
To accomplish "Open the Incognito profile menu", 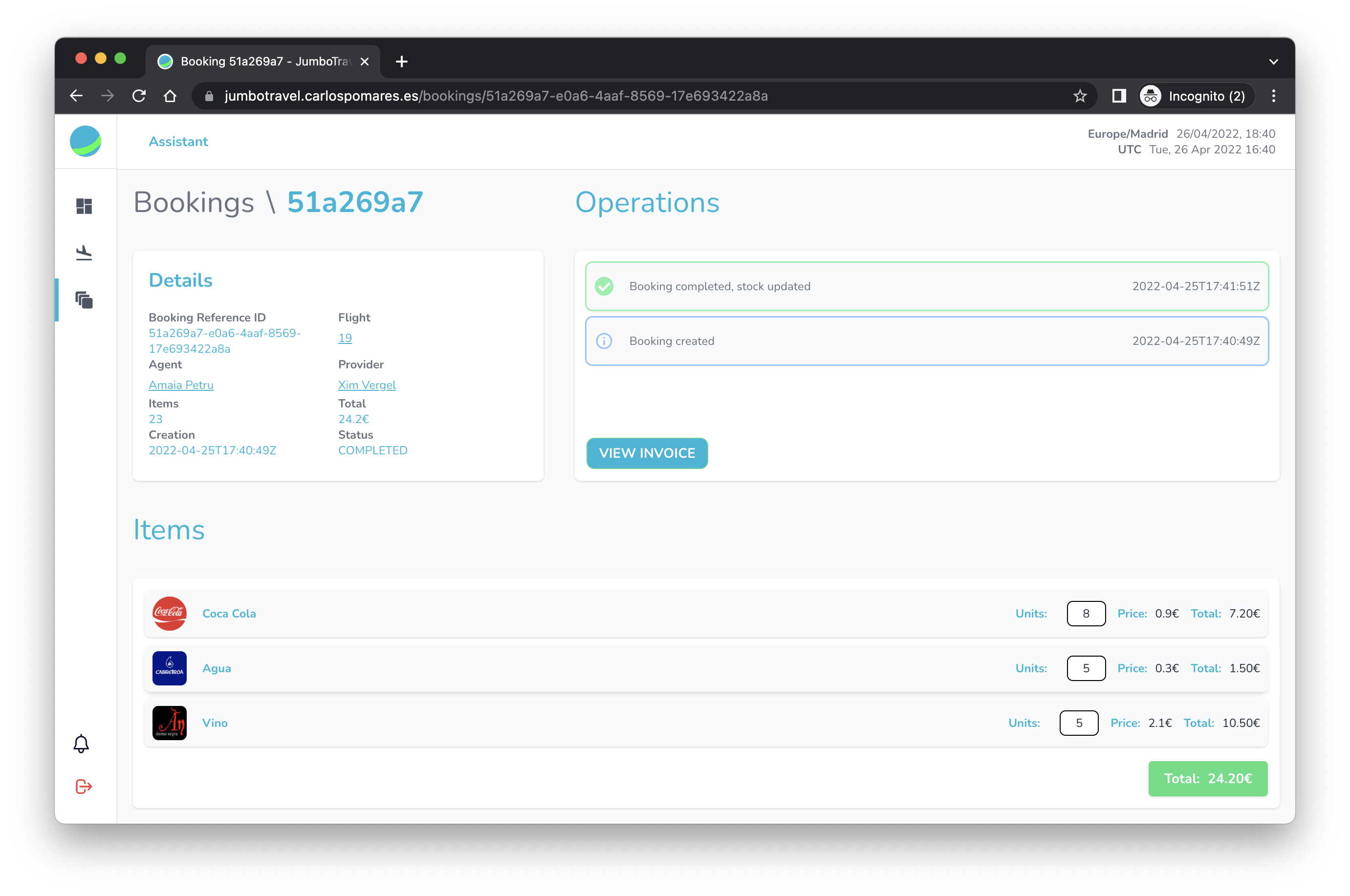I will pyautogui.click(x=1195, y=96).
